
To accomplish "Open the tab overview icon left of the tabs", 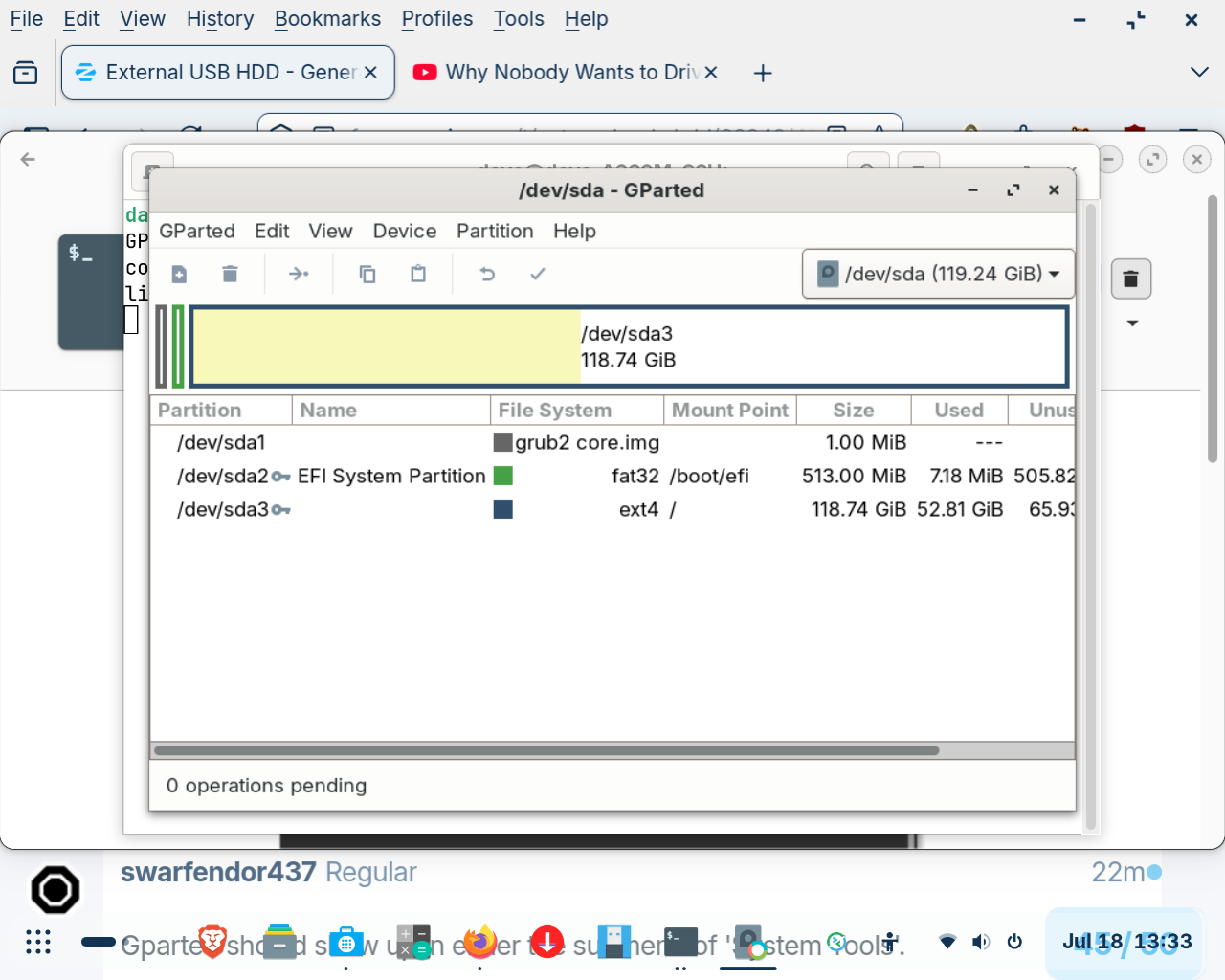I will point(26,72).
